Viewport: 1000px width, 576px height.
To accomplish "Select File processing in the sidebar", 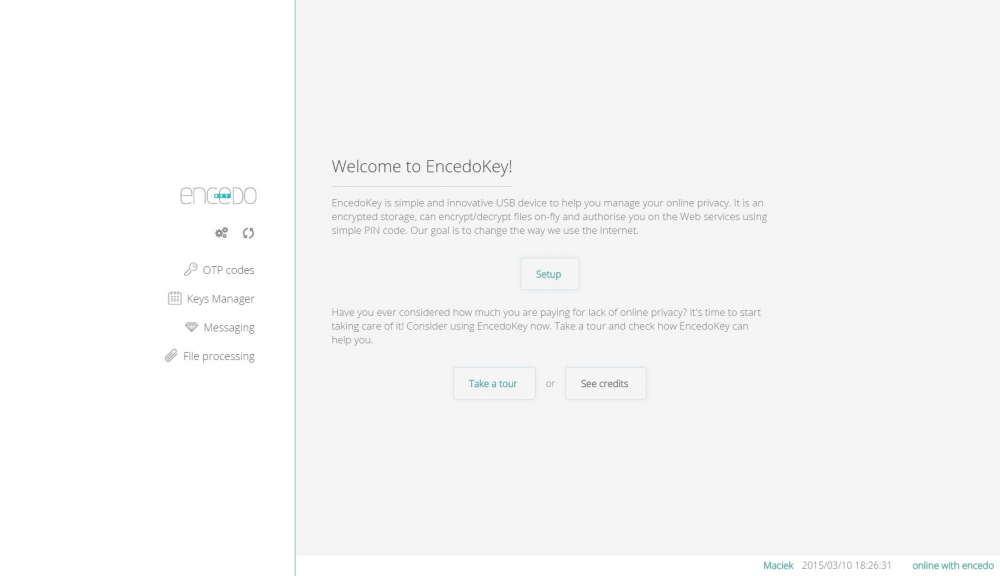I will [219, 356].
